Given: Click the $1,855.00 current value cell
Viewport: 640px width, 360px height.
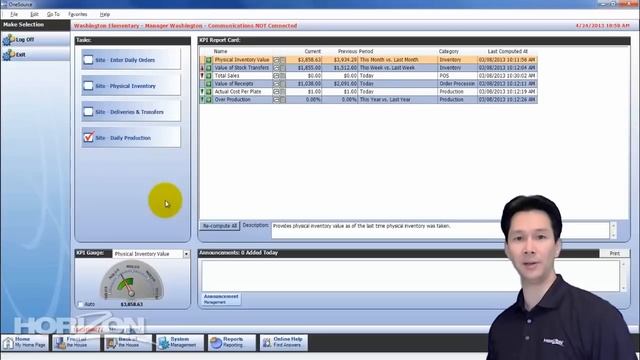Looking at the screenshot, I should click(x=304, y=68).
